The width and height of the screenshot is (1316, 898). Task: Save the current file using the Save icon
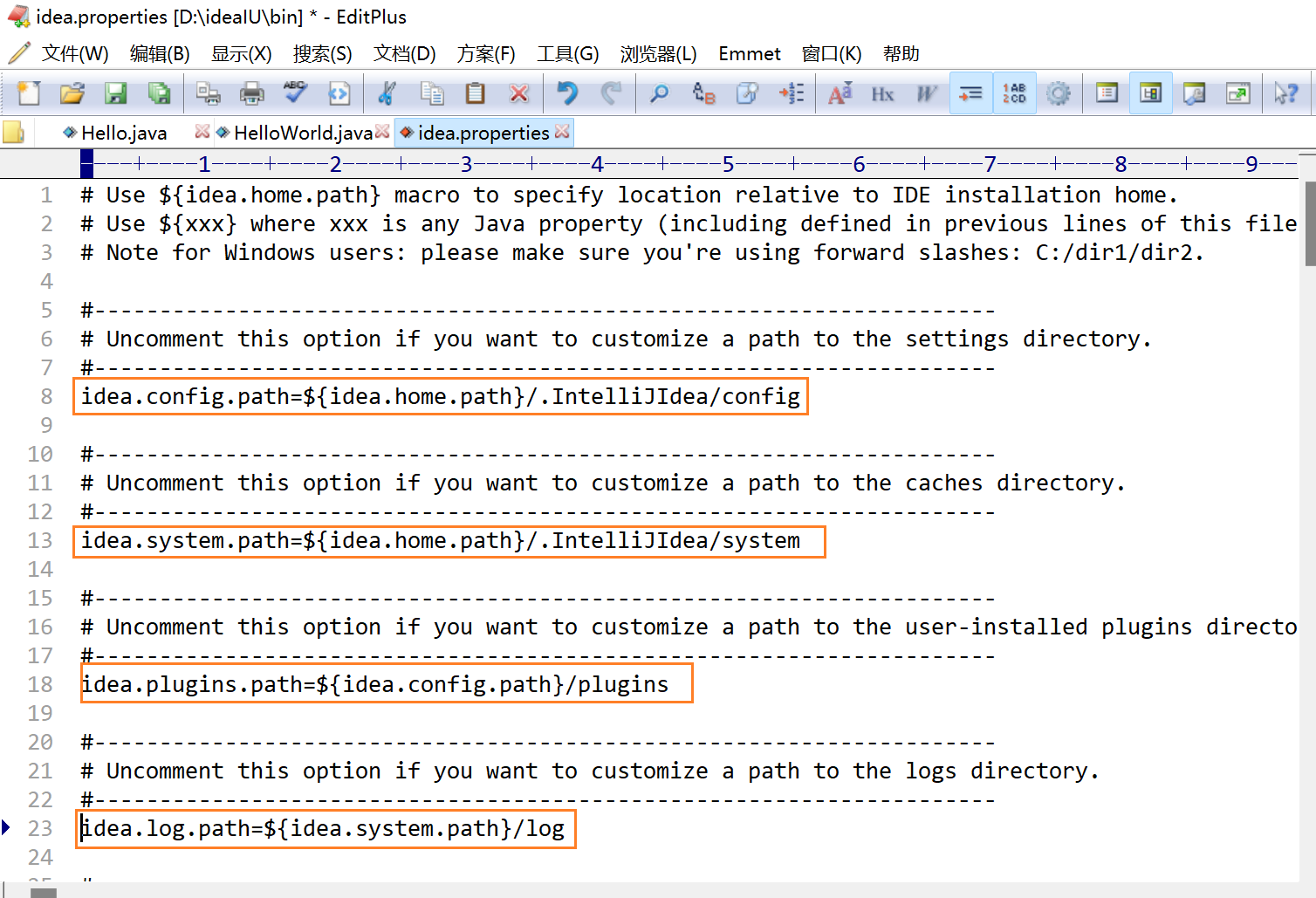tap(116, 93)
